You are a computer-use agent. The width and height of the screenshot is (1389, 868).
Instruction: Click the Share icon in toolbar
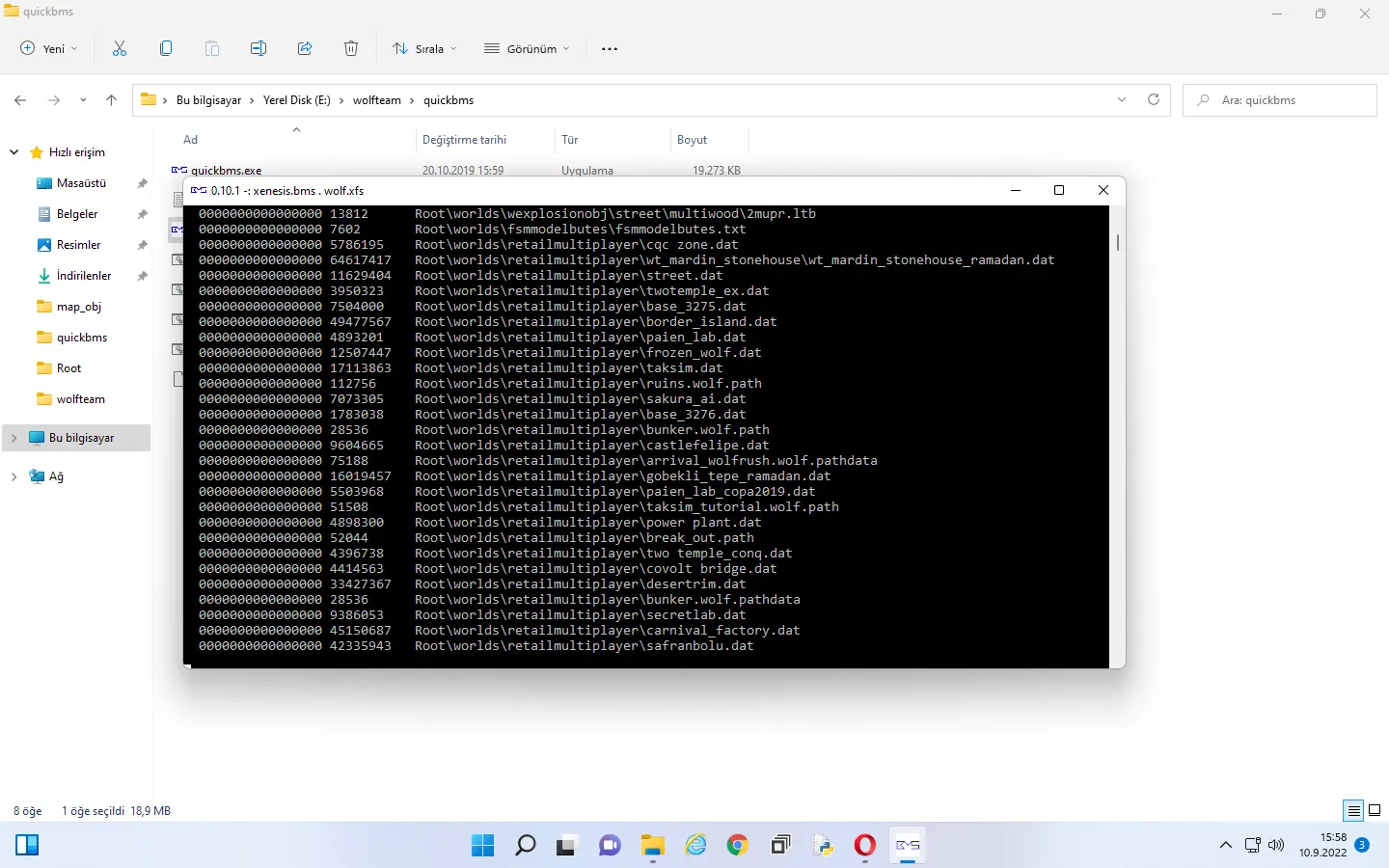tap(305, 48)
